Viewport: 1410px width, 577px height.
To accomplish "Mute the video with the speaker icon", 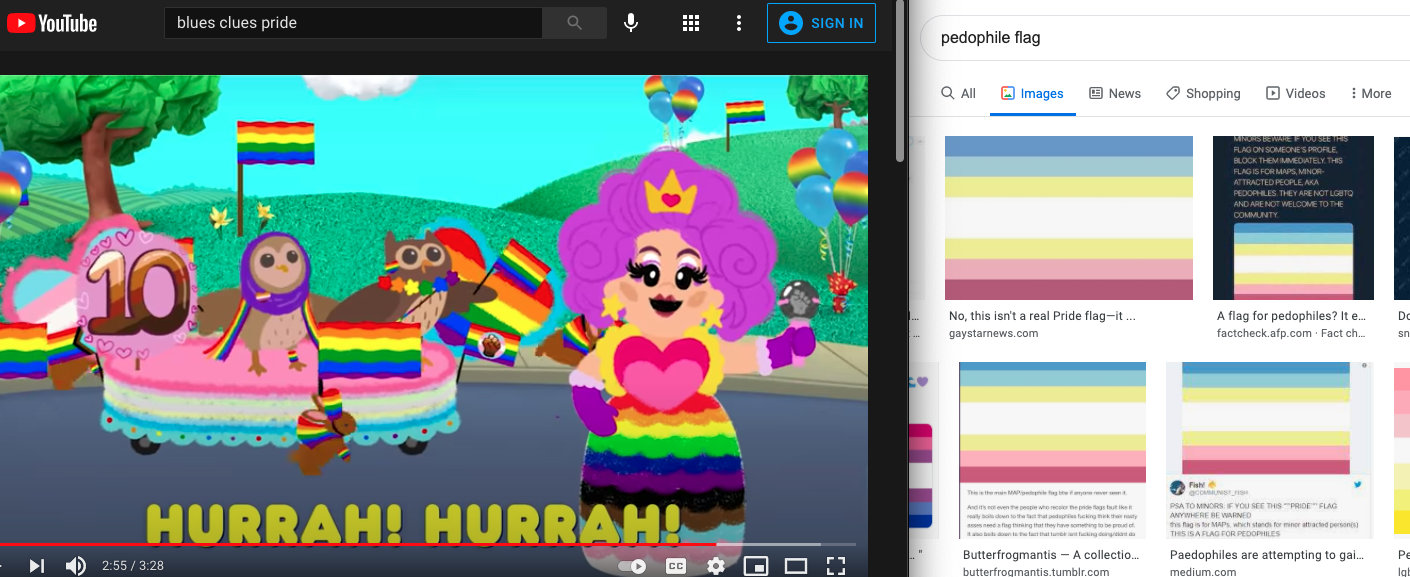I will pos(76,566).
